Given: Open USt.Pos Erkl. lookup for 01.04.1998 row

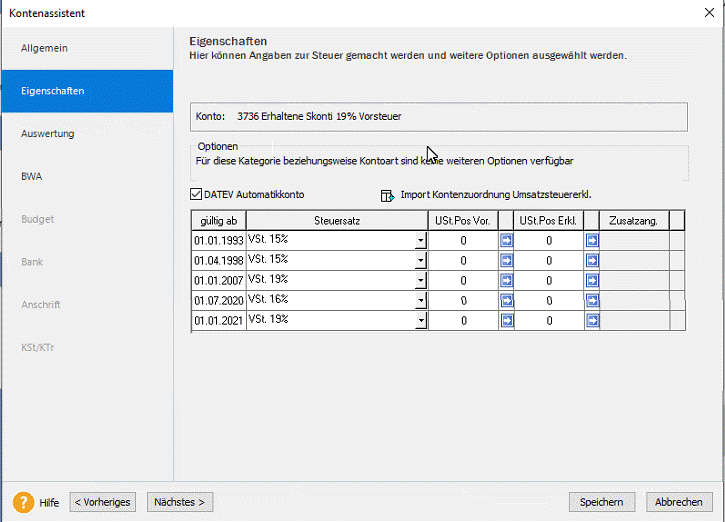Looking at the screenshot, I should pyautogui.click(x=592, y=261).
